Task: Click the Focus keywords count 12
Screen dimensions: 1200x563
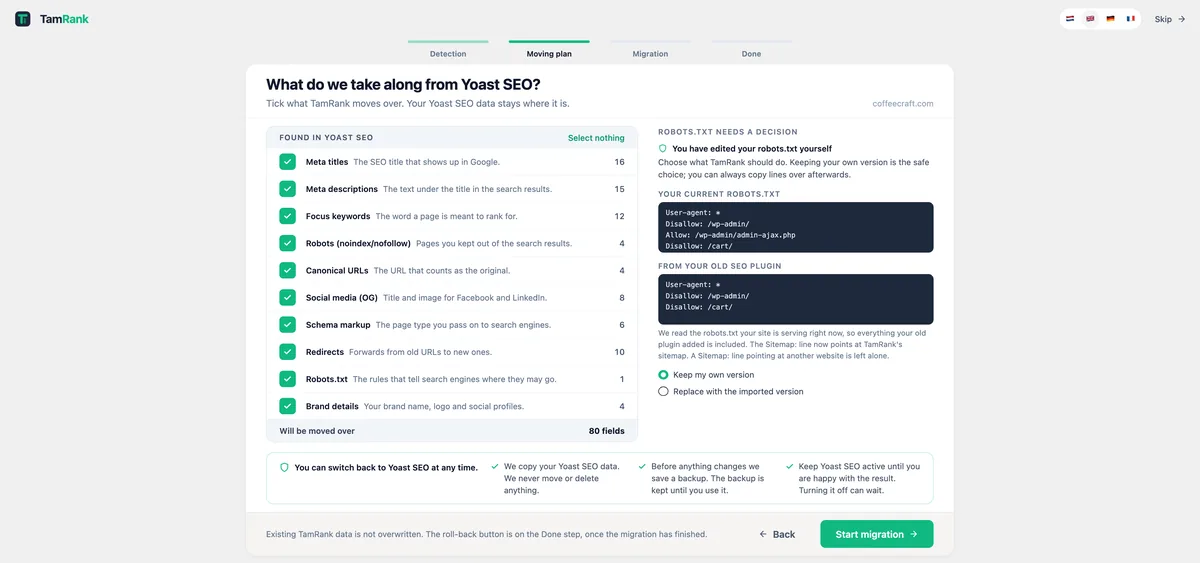Action: coord(620,216)
